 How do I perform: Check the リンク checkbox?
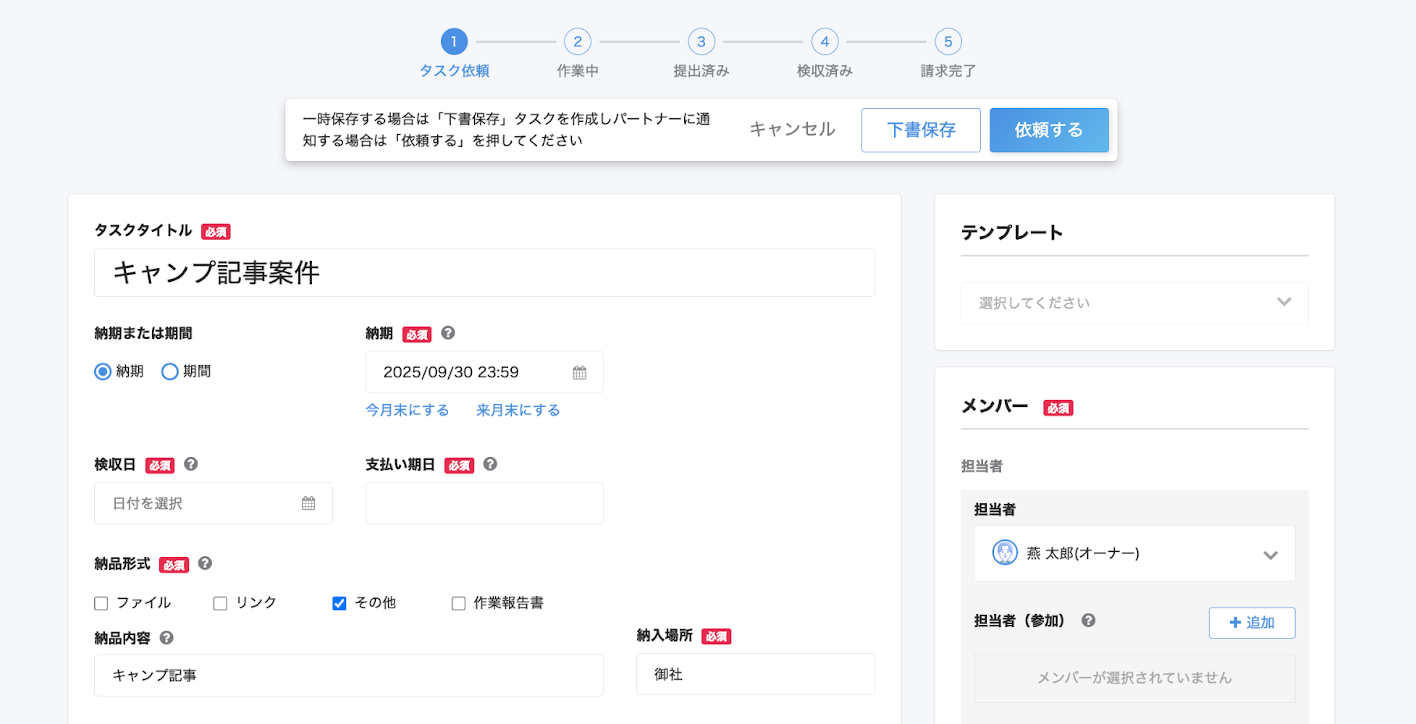tap(220, 603)
